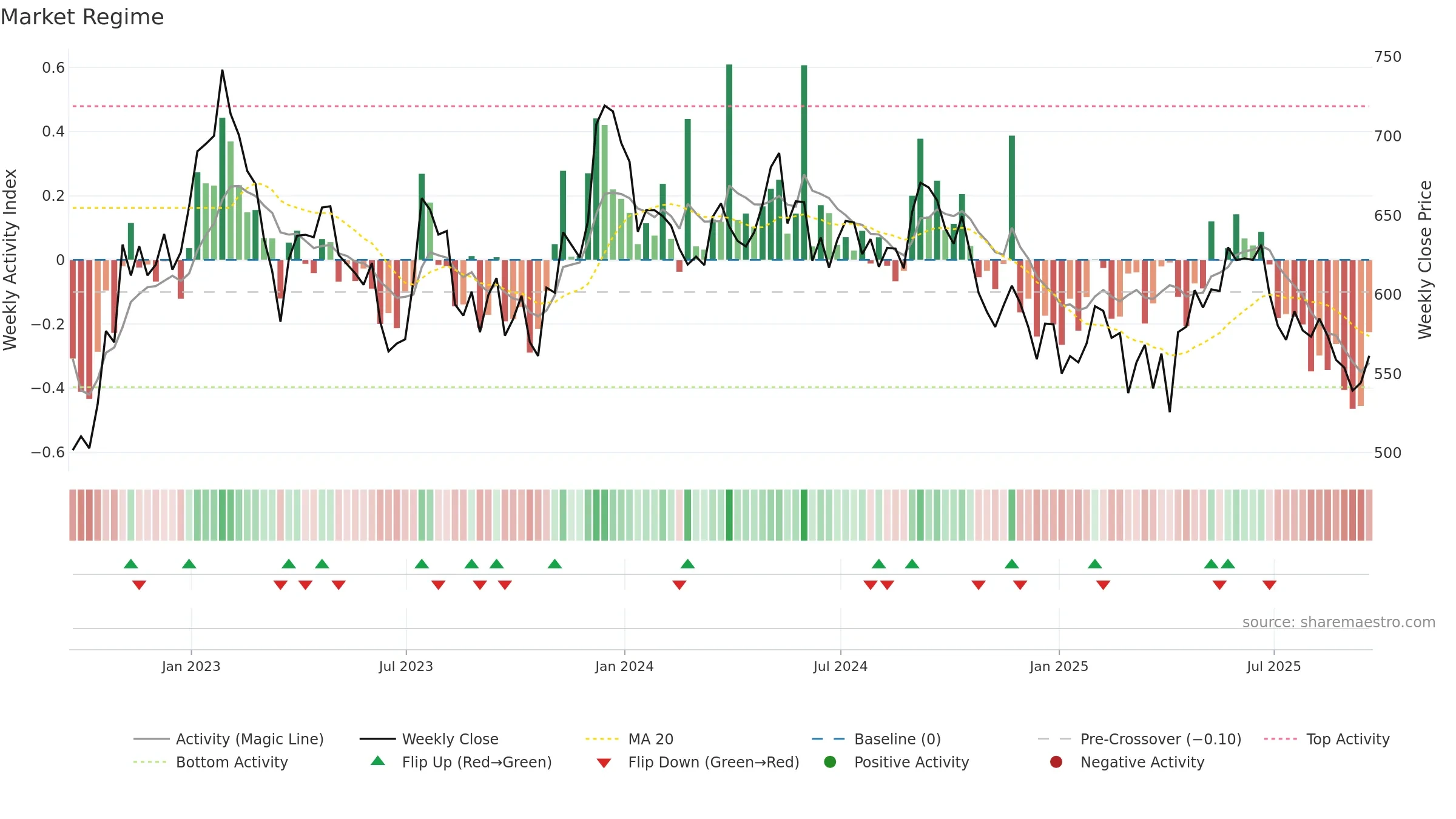
Task: Click the −0.6 activity axis label
Action: (47, 453)
